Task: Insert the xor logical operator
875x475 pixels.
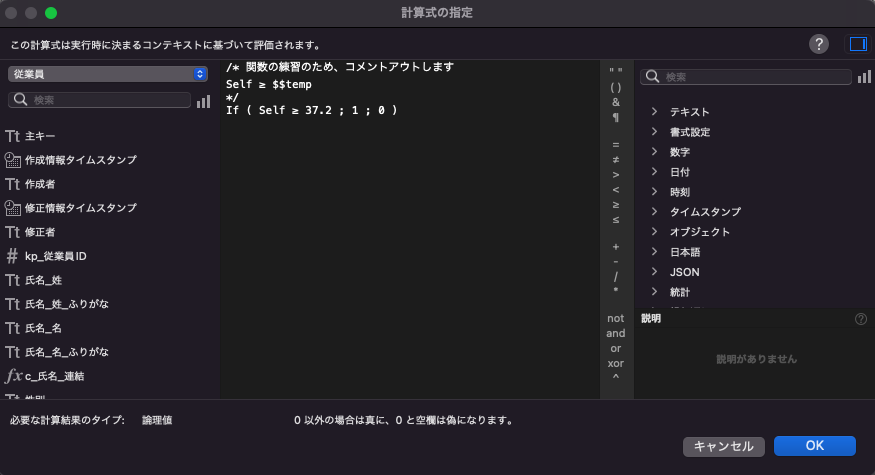Action: (615, 363)
